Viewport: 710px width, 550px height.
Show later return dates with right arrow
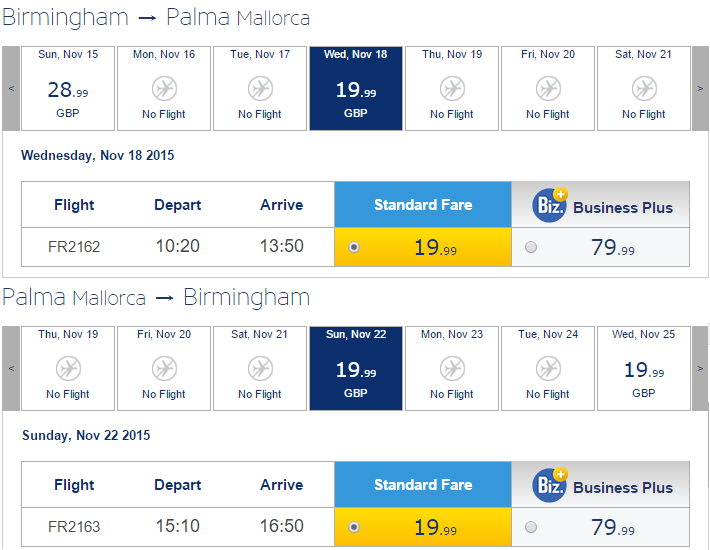700,368
